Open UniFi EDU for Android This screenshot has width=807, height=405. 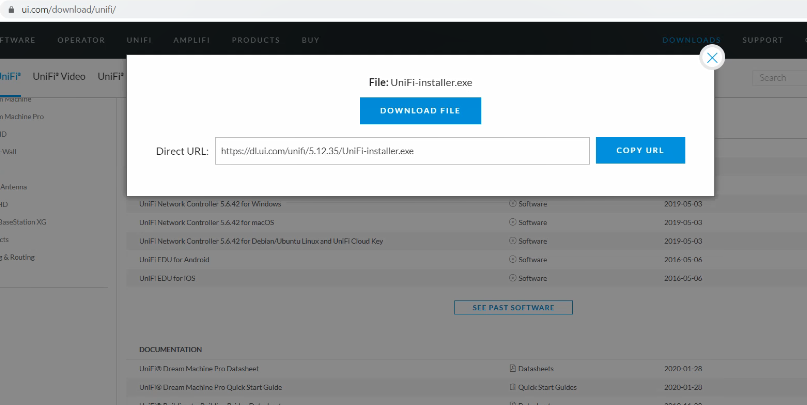174,259
